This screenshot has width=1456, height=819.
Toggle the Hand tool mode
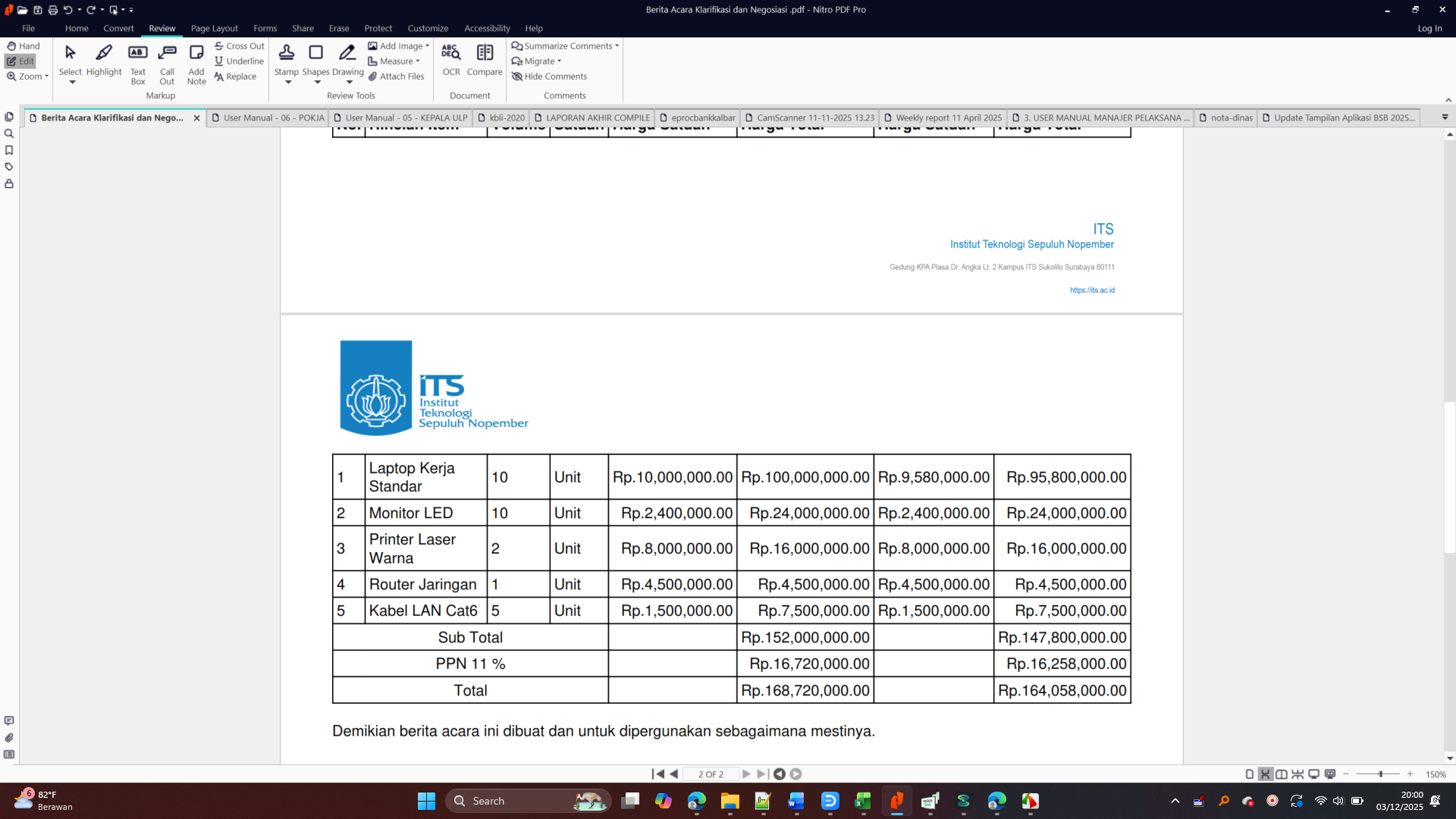click(x=24, y=46)
